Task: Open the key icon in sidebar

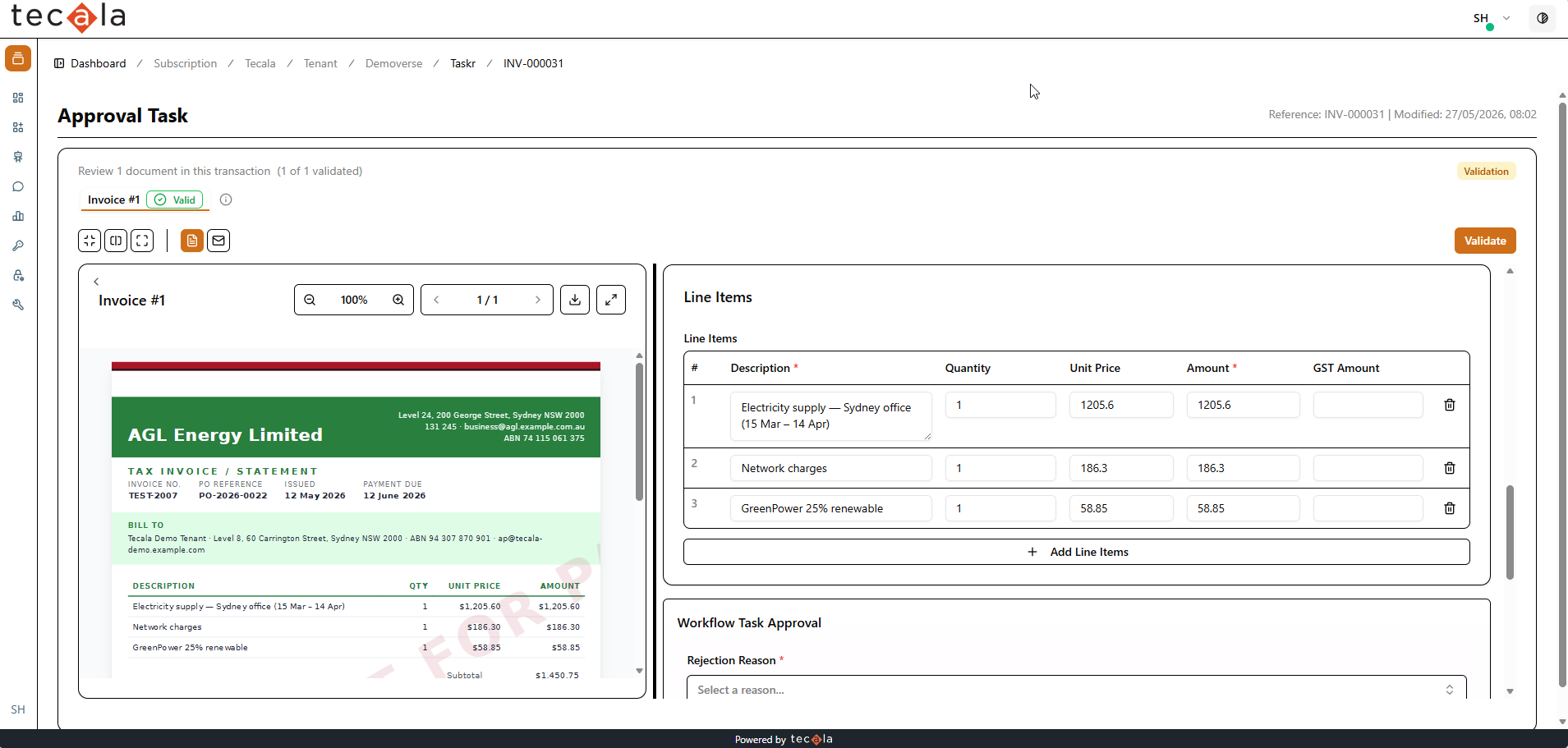Action: (18, 246)
